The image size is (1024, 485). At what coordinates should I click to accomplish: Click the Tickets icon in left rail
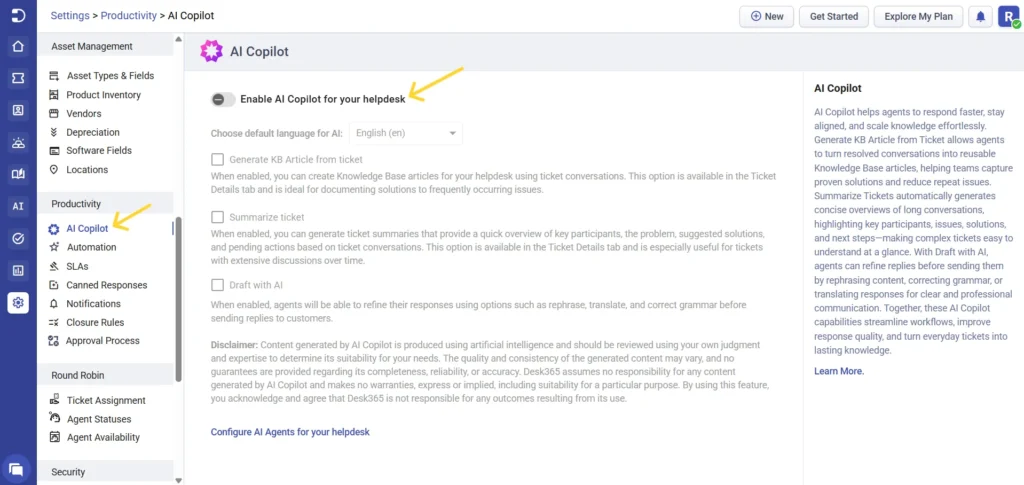(17, 78)
